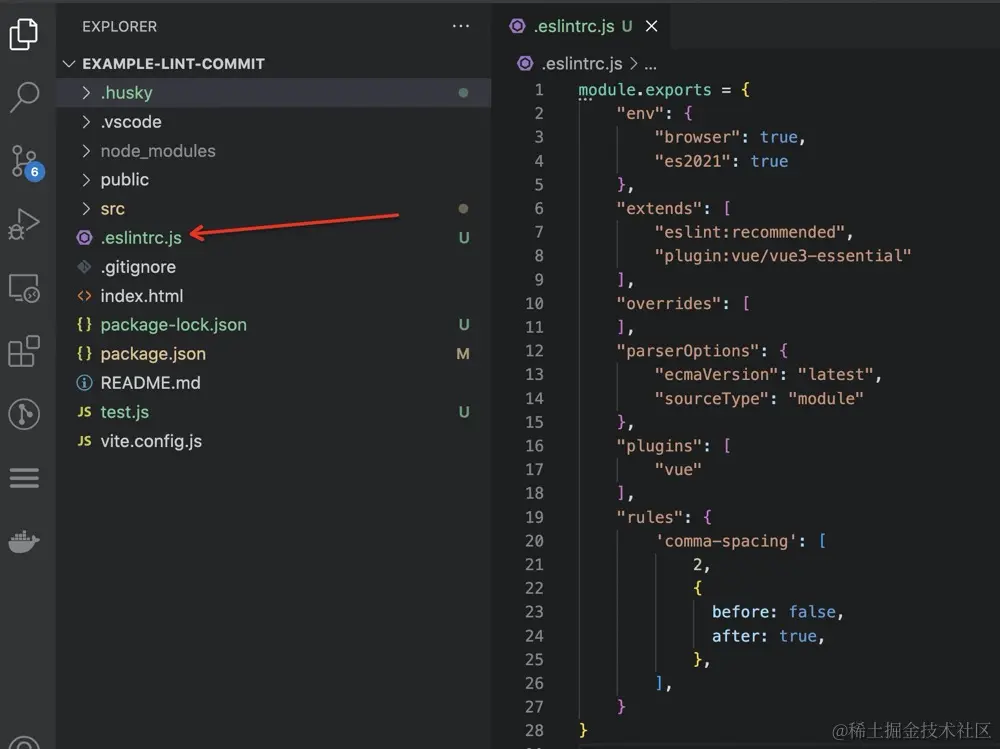Open Run and Debug view

(x=24, y=224)
